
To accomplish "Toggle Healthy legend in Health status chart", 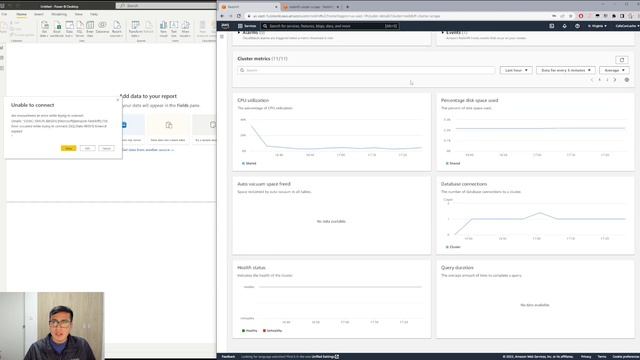I will click(249, 331).
